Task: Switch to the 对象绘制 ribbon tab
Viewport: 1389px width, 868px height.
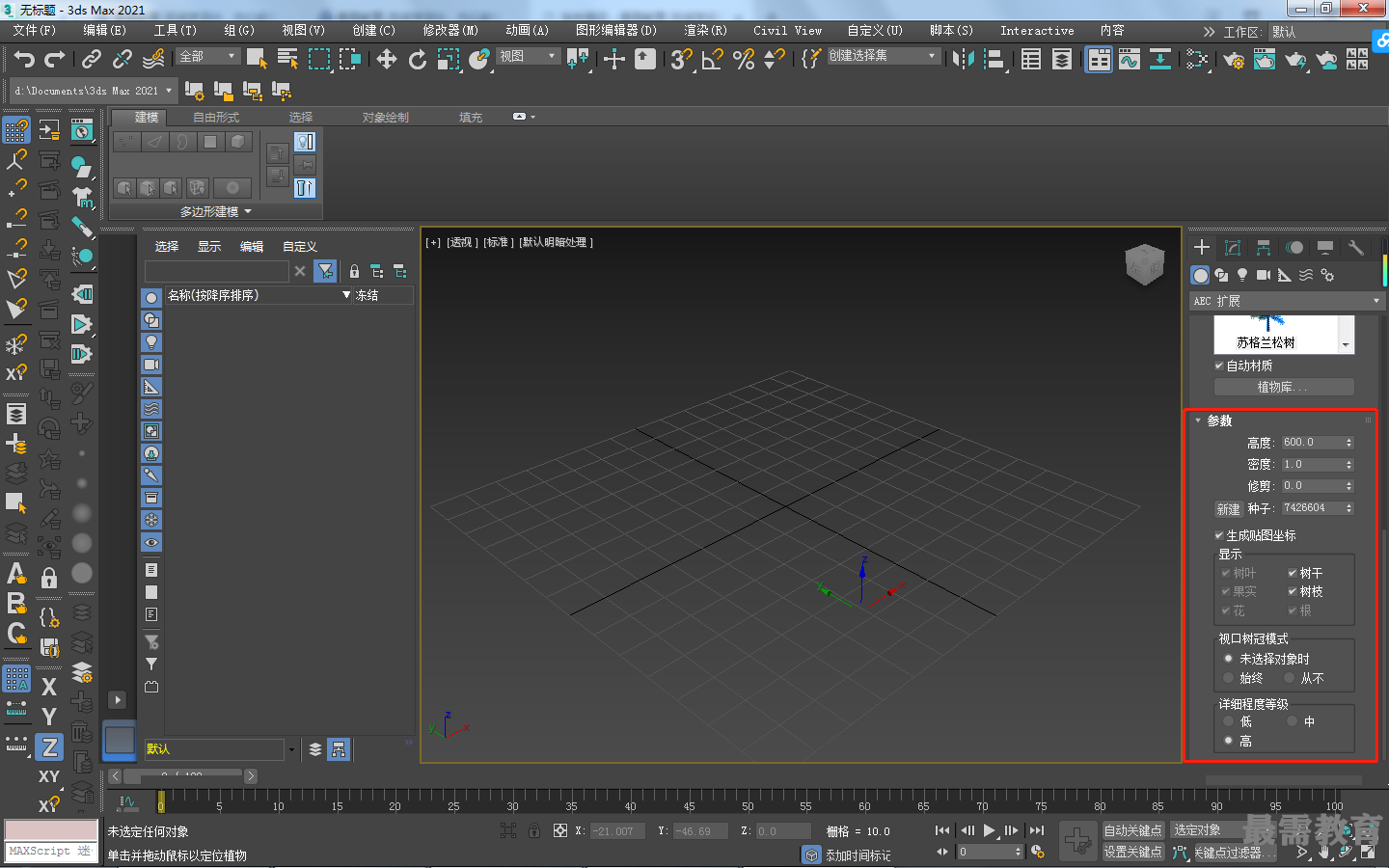Action: [385, 118]
